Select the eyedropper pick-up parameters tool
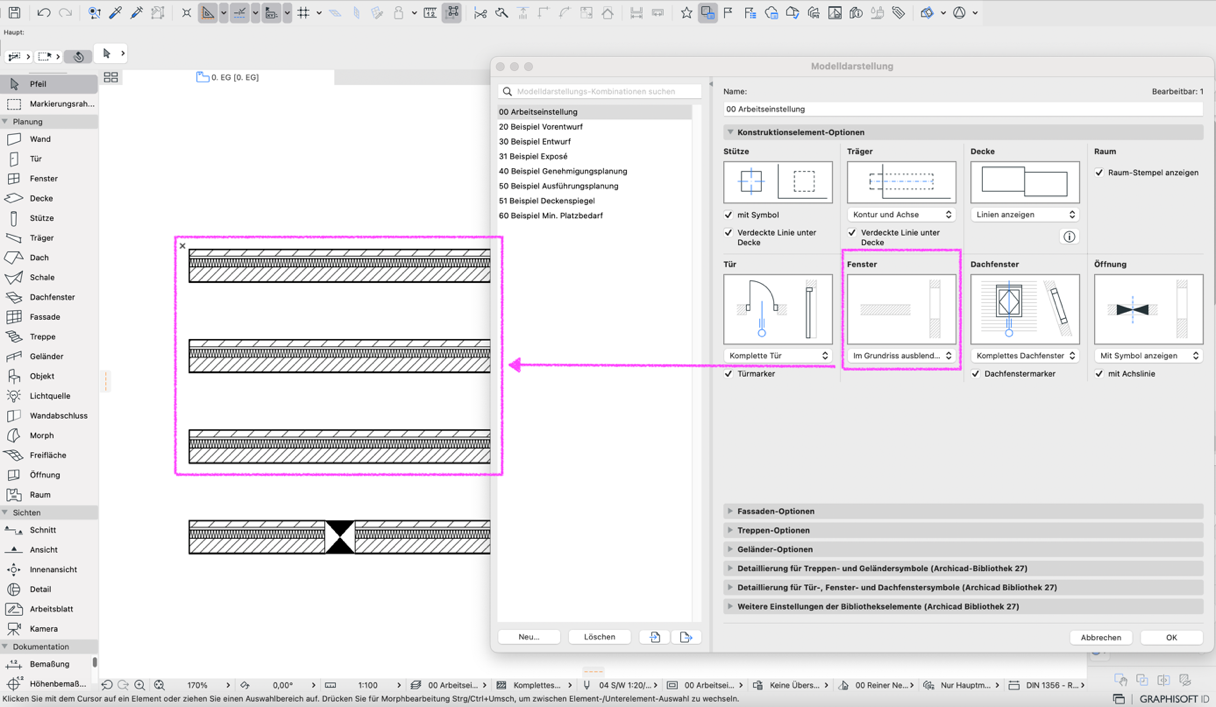Viewport: 1216px width, 707px height. coord(116,13)
